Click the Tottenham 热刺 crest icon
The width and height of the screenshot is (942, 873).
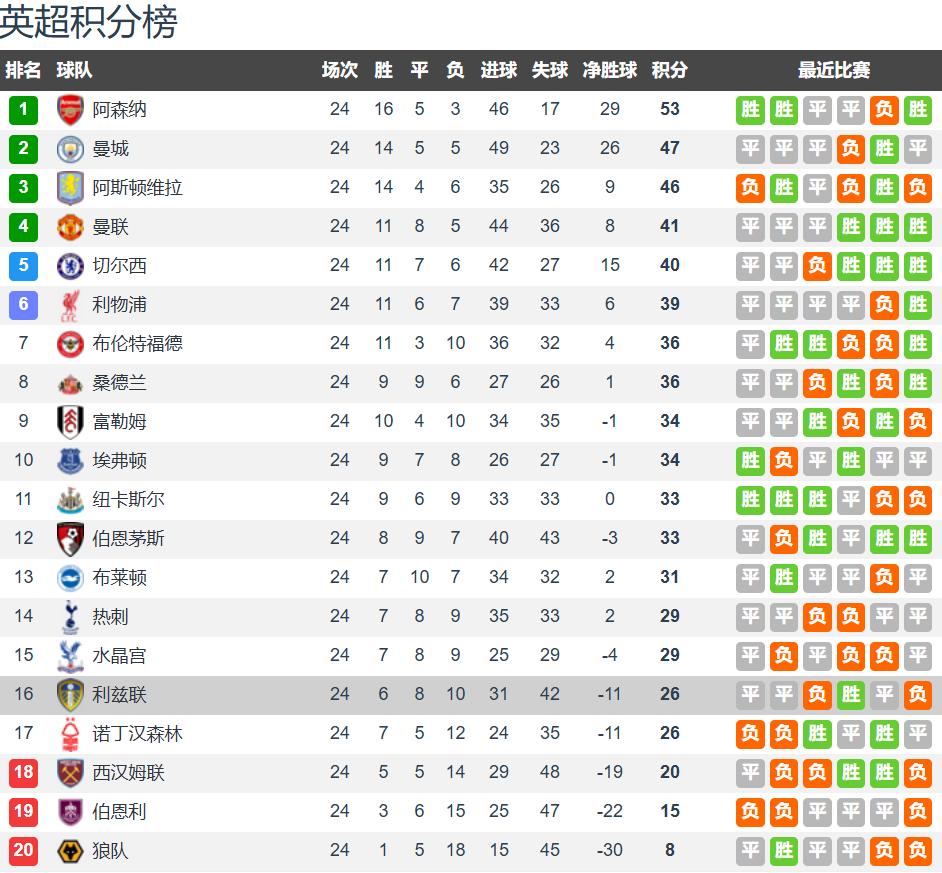click(70, 616)
